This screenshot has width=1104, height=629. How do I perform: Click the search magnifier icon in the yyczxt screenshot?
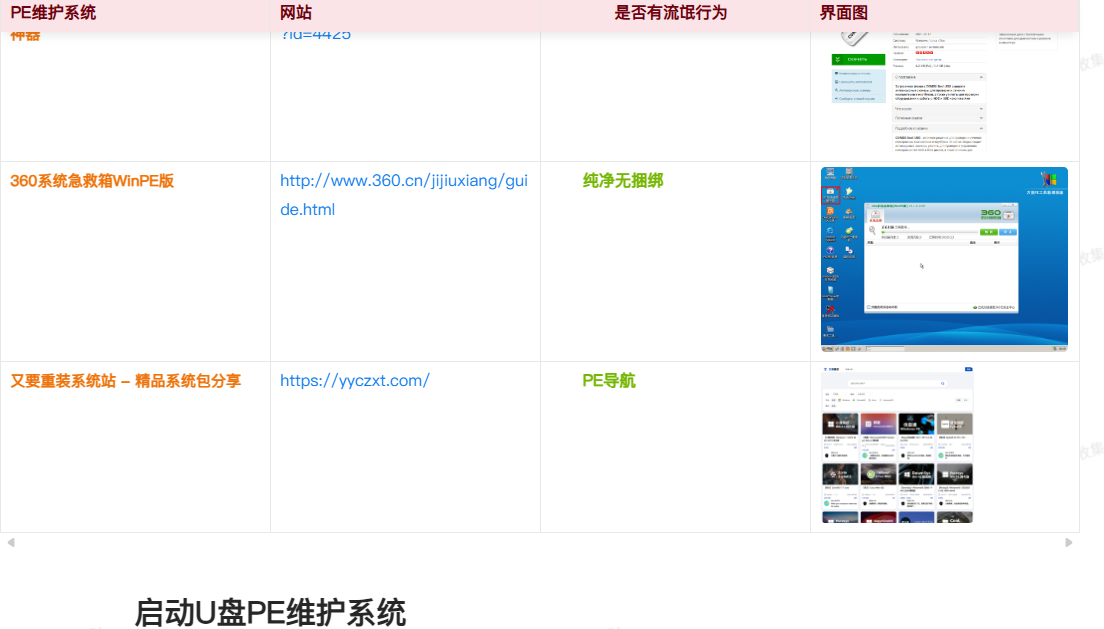(942, 383)
